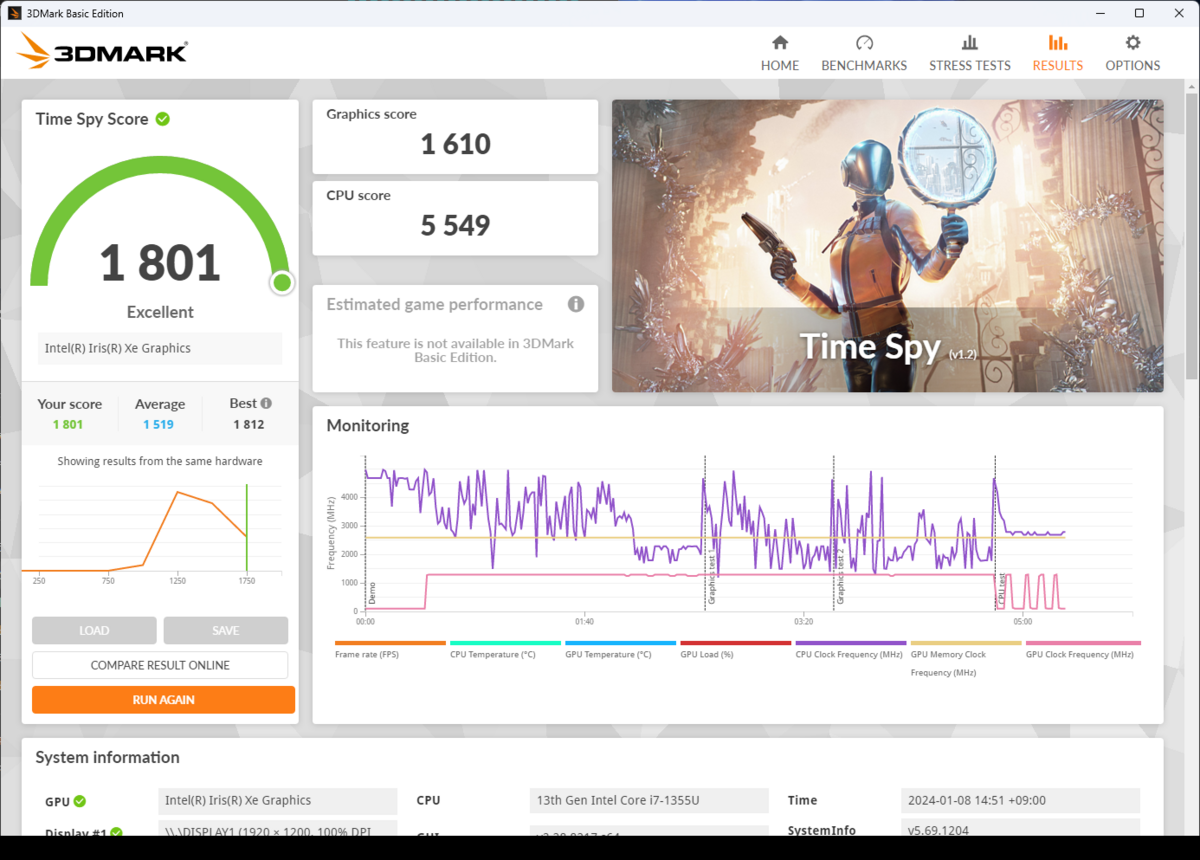Screen dimensions: 1200x860
Task: Click the SystemInfo version v5.69.1204
Action: [1020, 830]
